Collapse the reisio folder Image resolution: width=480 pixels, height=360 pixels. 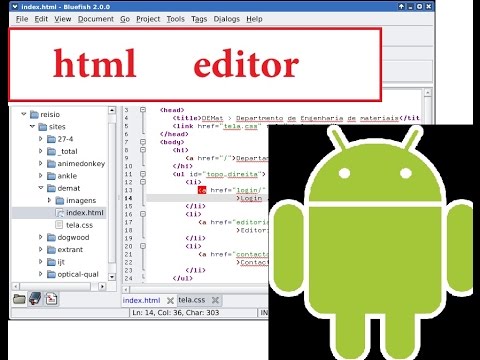pyautogui.click(x=24, y=114)
